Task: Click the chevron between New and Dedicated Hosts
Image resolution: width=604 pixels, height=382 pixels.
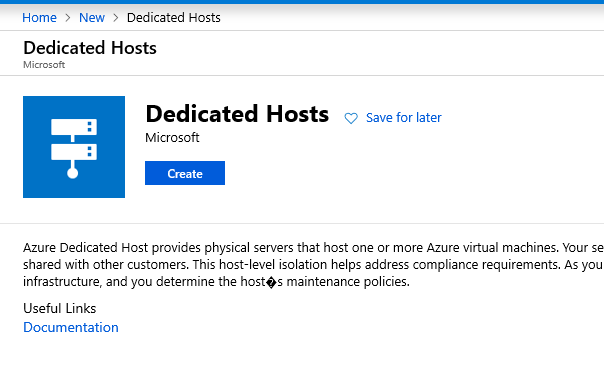Action: [116, 18]
